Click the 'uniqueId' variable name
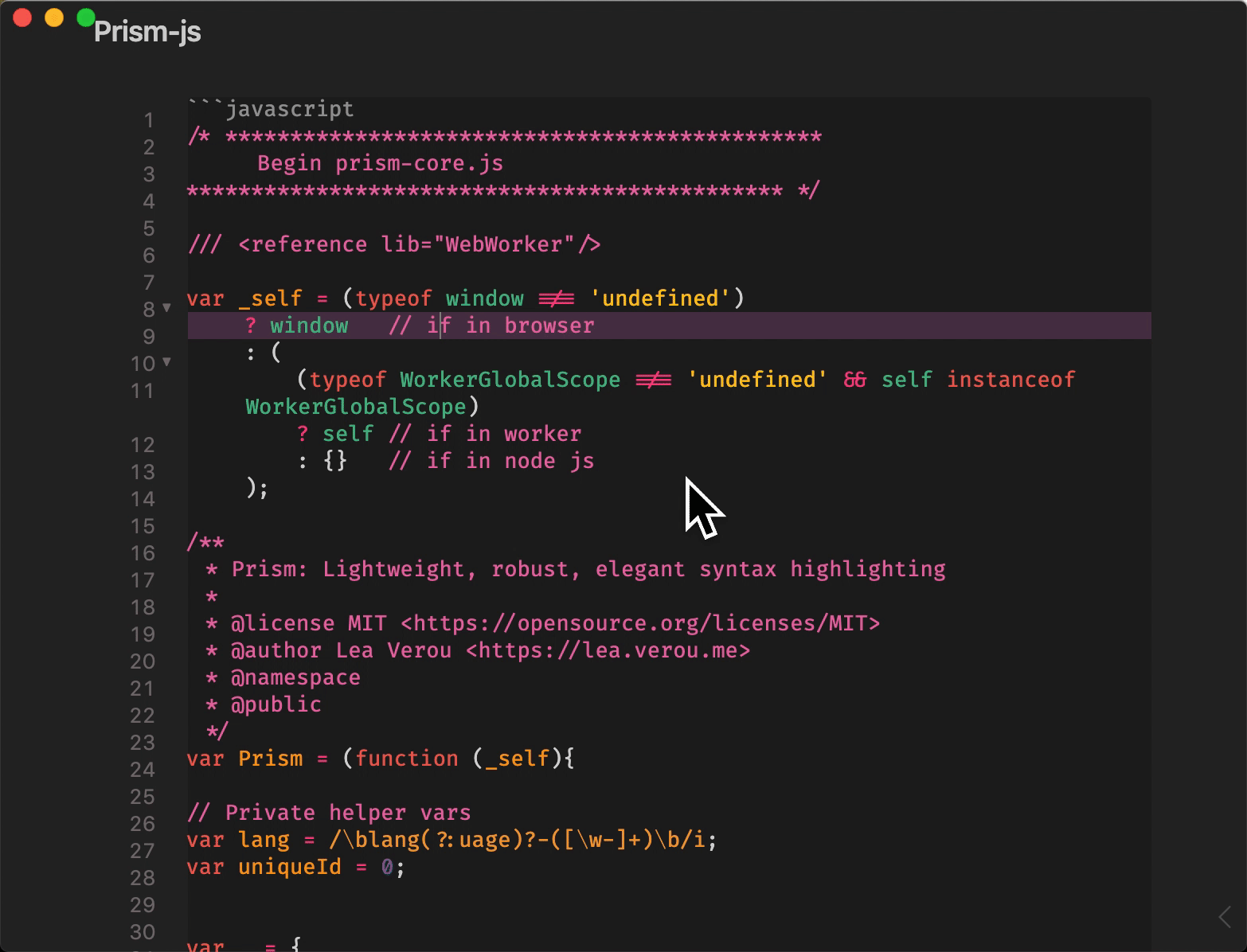The width and height of the screenshot is (1247, 952). tap(289, 867)
